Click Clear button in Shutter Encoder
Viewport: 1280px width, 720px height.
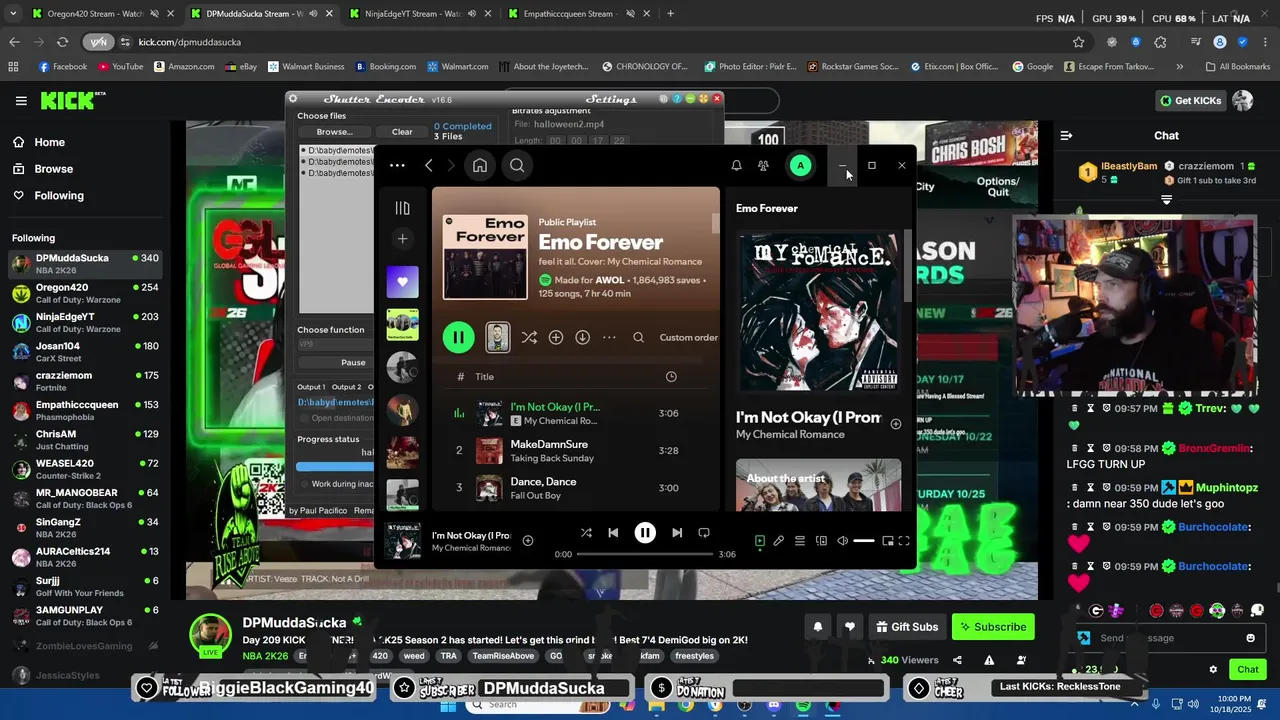pyautogui.click(x=402, y=132)
